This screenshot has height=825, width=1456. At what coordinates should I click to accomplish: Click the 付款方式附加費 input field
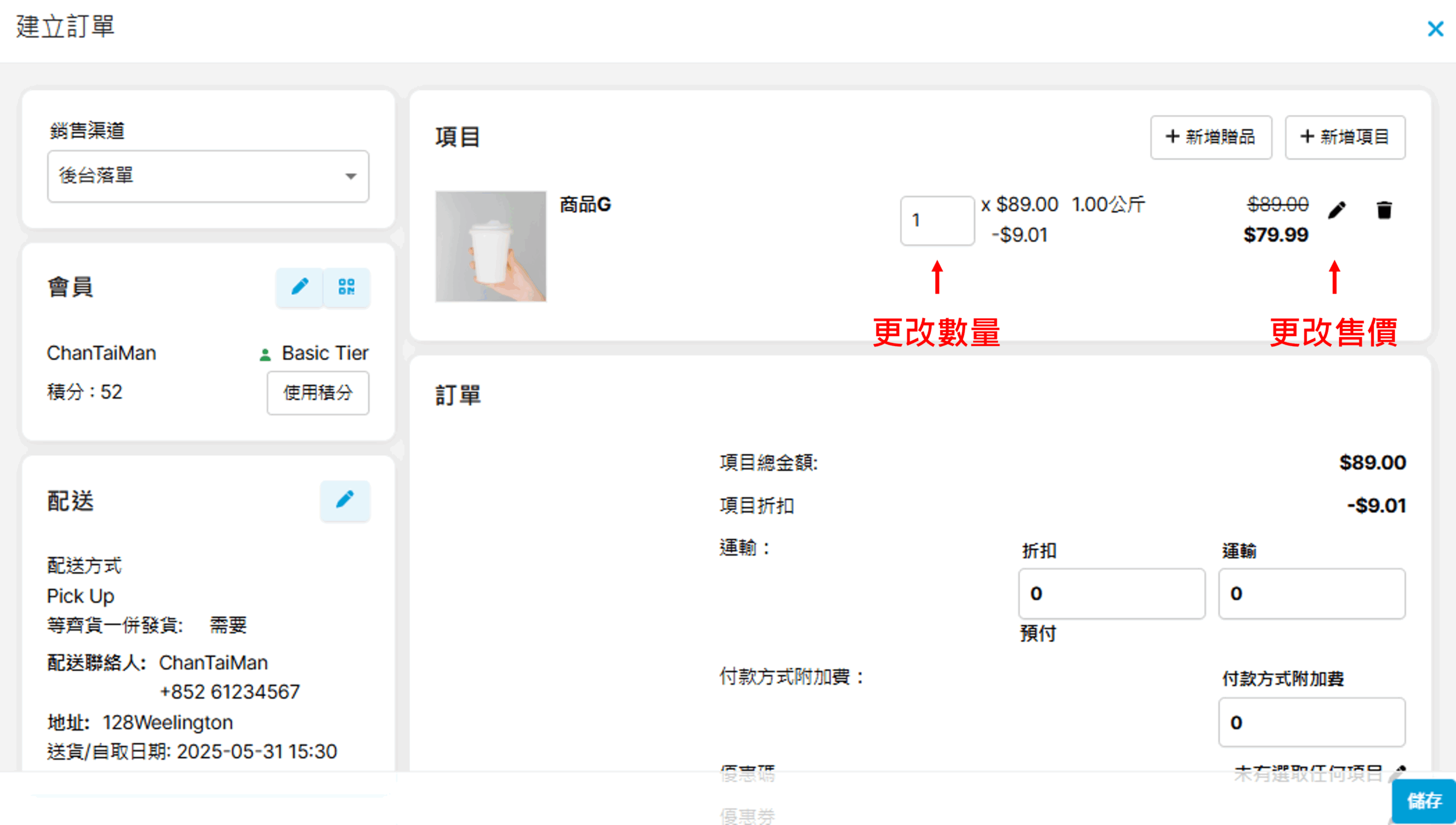(x=1311, y=722)
